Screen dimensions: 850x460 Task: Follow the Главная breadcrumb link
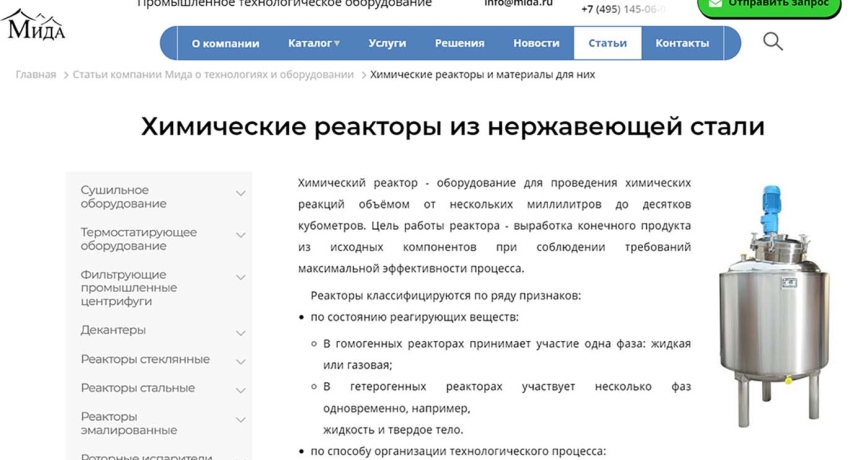point(36,75)
